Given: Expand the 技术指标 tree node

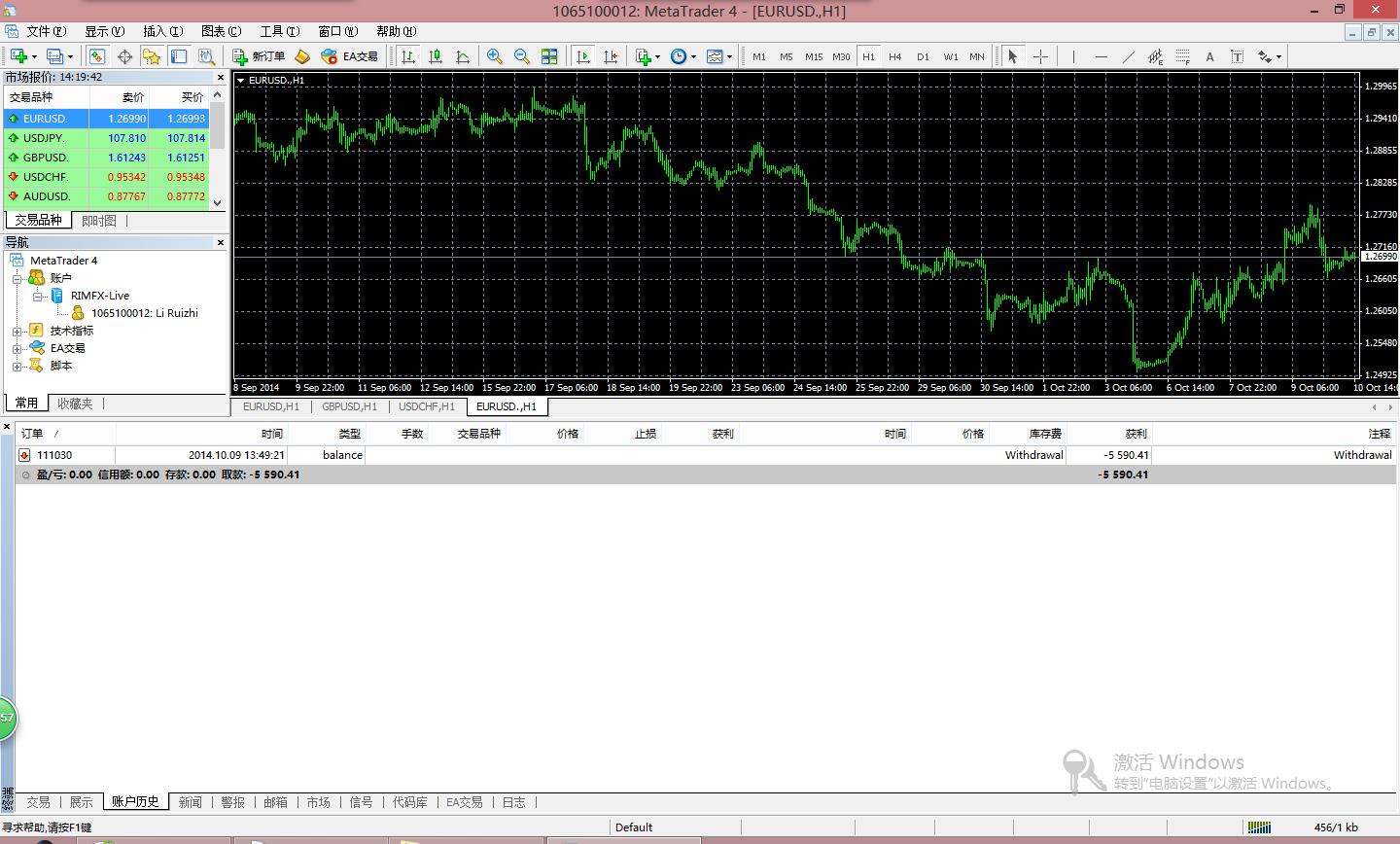Looking at the screenshot, I should coord(17,331).
